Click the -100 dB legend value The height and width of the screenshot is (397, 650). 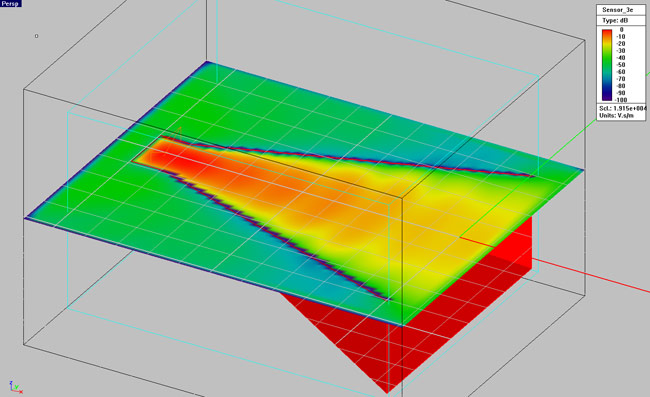point(621,100)
